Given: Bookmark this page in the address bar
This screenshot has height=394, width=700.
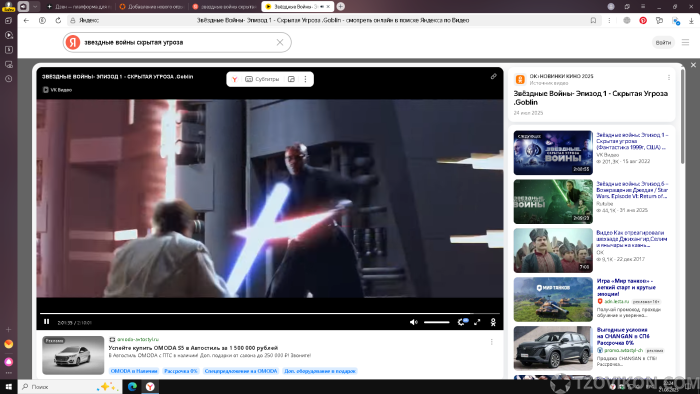Looking at the screenshot, I should click(x=593, y=20).
